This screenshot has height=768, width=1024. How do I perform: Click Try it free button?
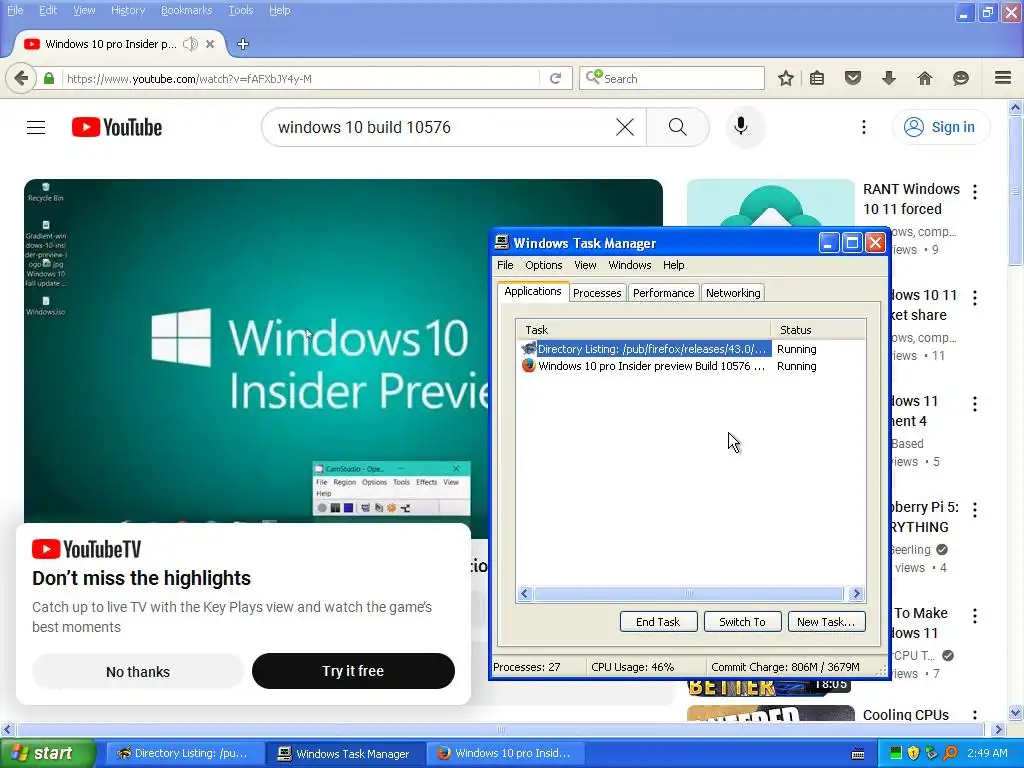(x=353, y=671)
